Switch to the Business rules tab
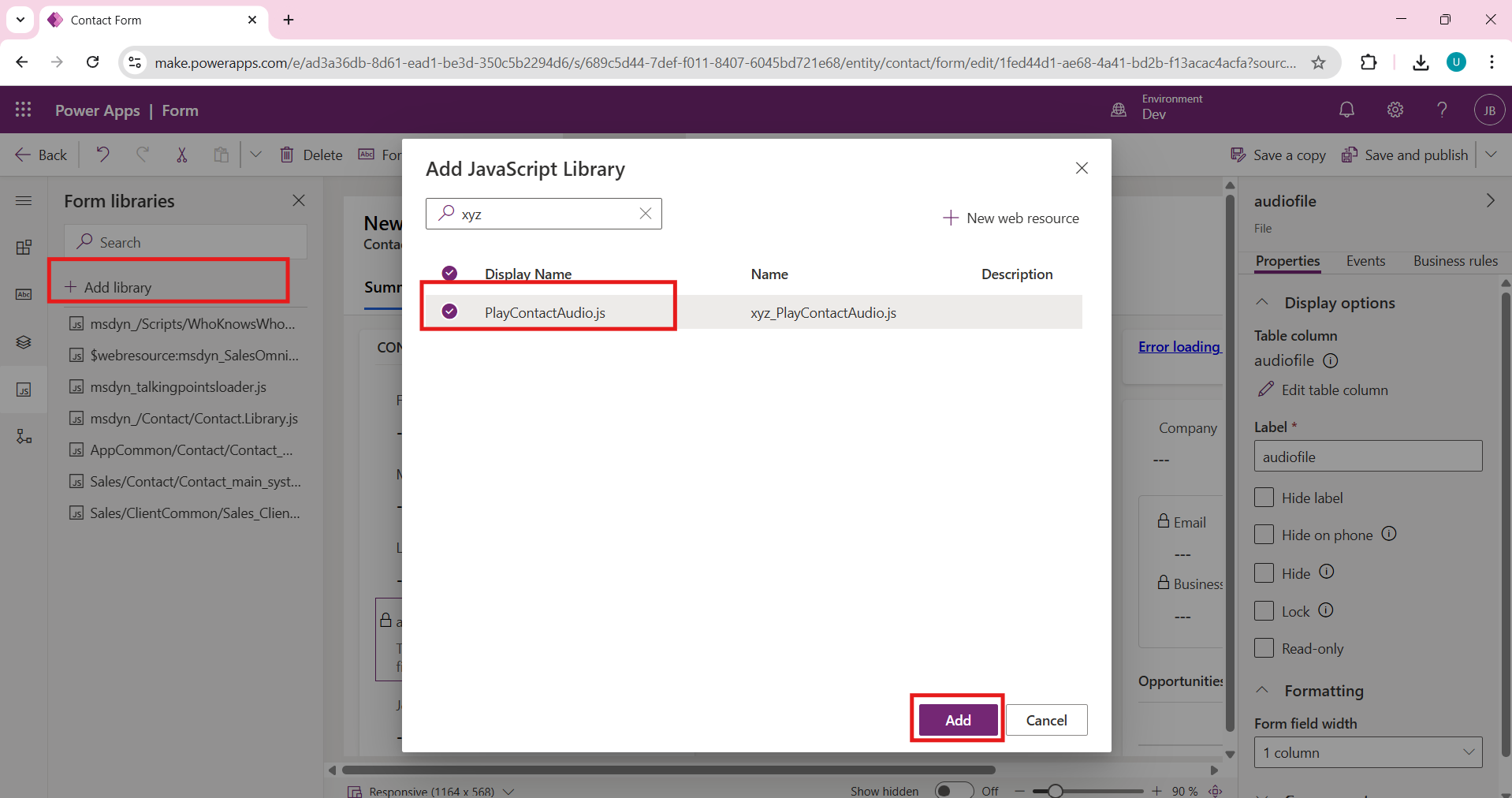The image size is (1512, 798). pyautogui.click(x=1454, y=261)
